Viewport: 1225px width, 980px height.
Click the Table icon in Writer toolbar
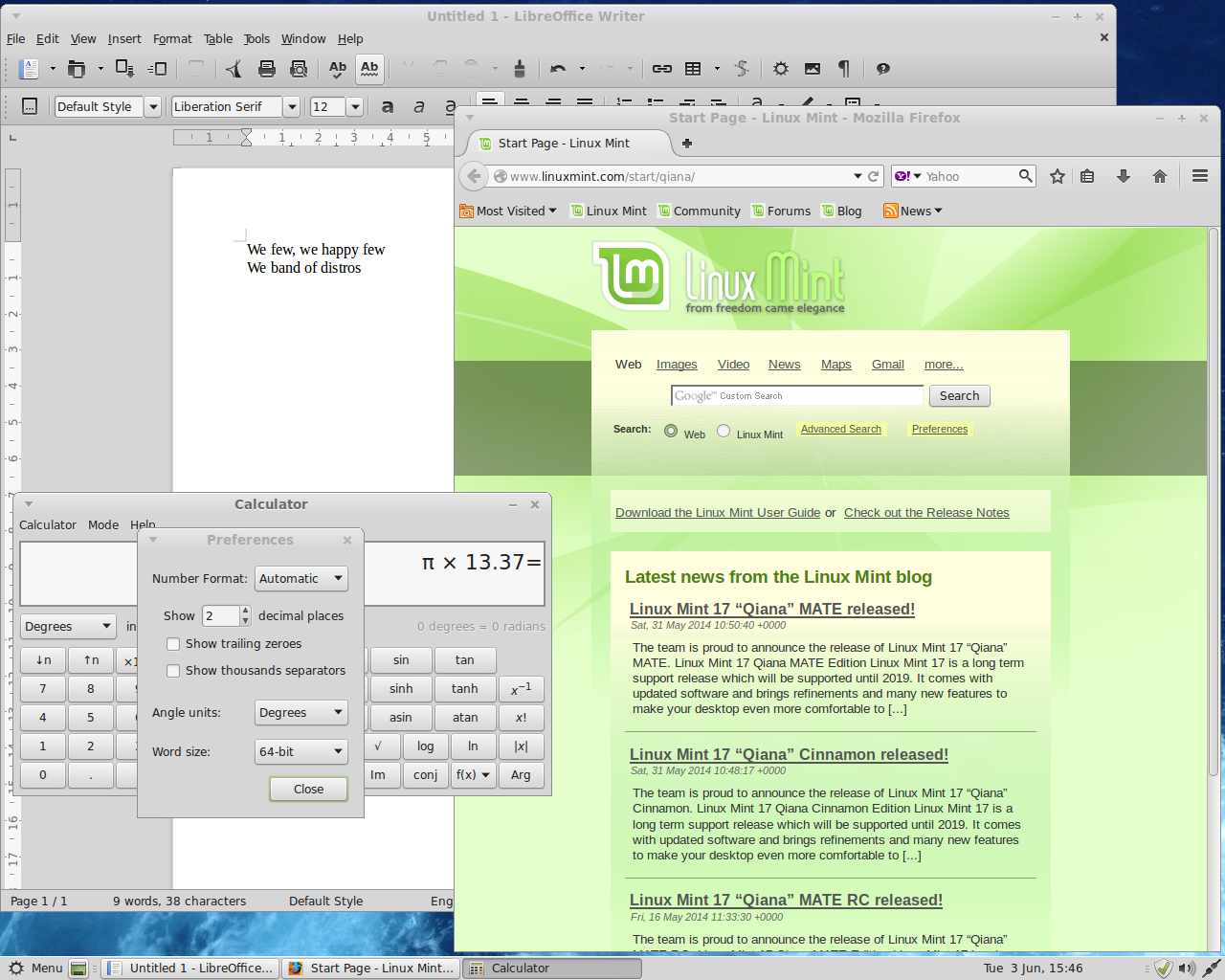693,69
